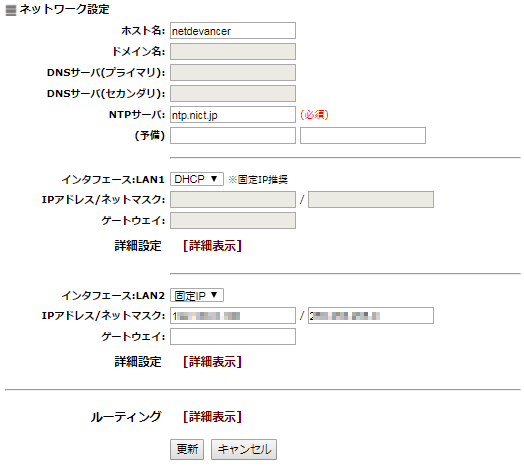Open the LAN2 固定IP interface dropdown

pyautogui.click(x=196, y=295)
